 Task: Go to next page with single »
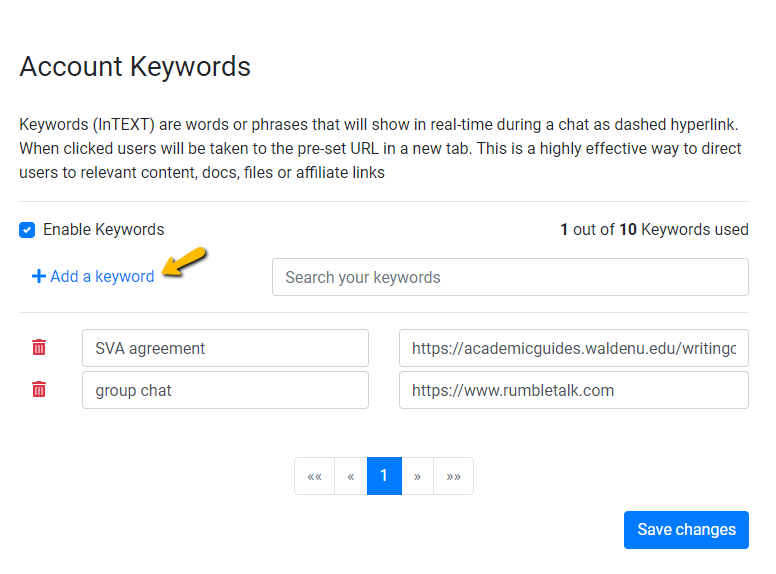[x=417, y=476]
